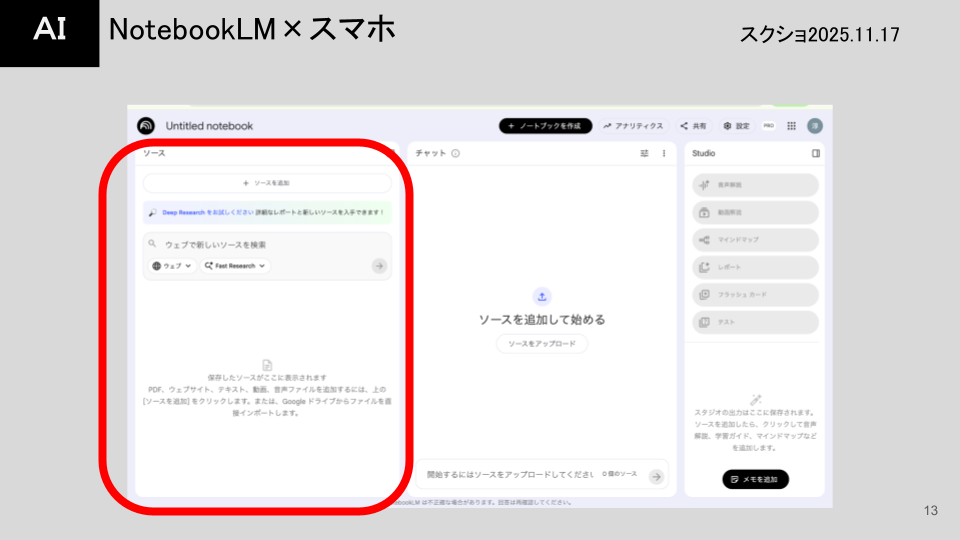Click ソースを追加 button in sources panel
This screenshot has width=960, height=540.
coord(267,183)
